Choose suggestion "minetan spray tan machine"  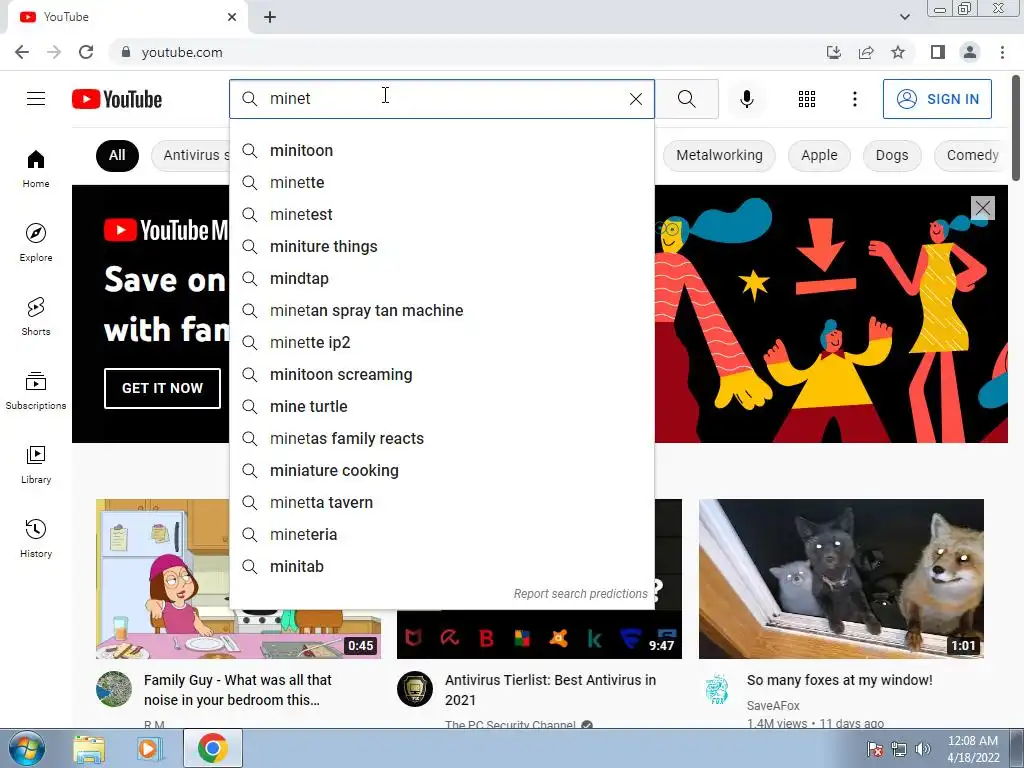click(441, 310)
